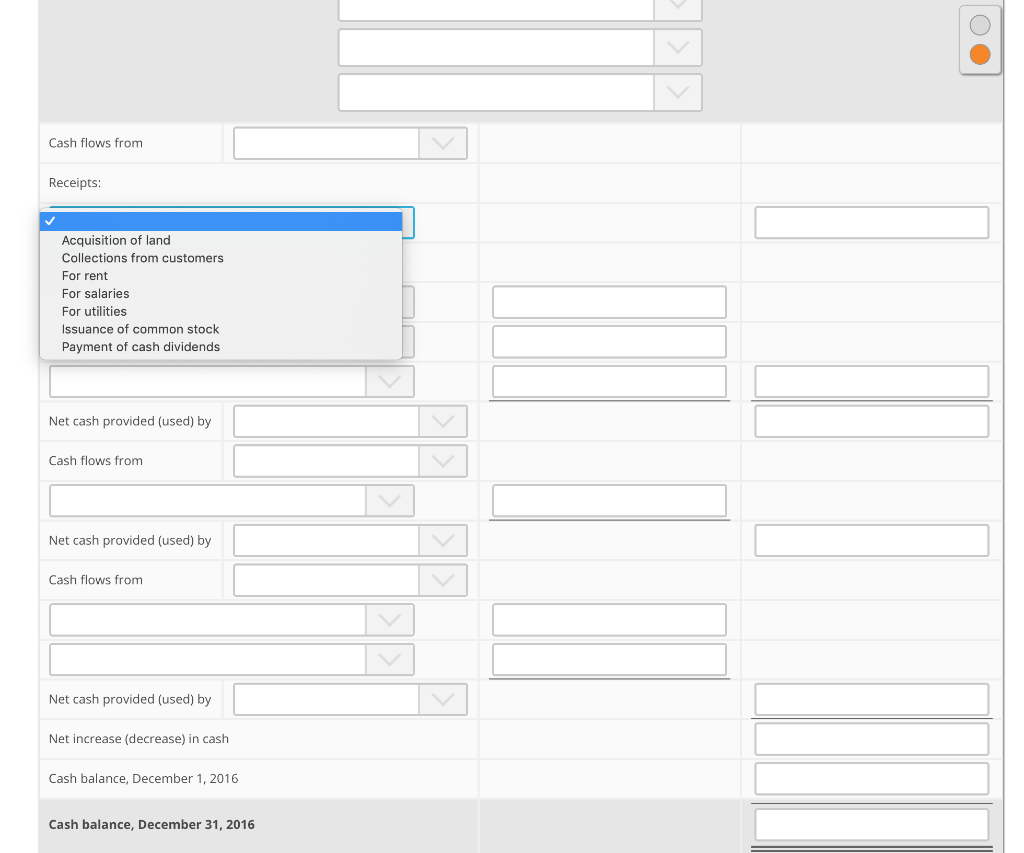Open third 'Net cash provided (used) by' dropdown
The height and width of the screenshot is (853, 1024).
click(350, 700)
